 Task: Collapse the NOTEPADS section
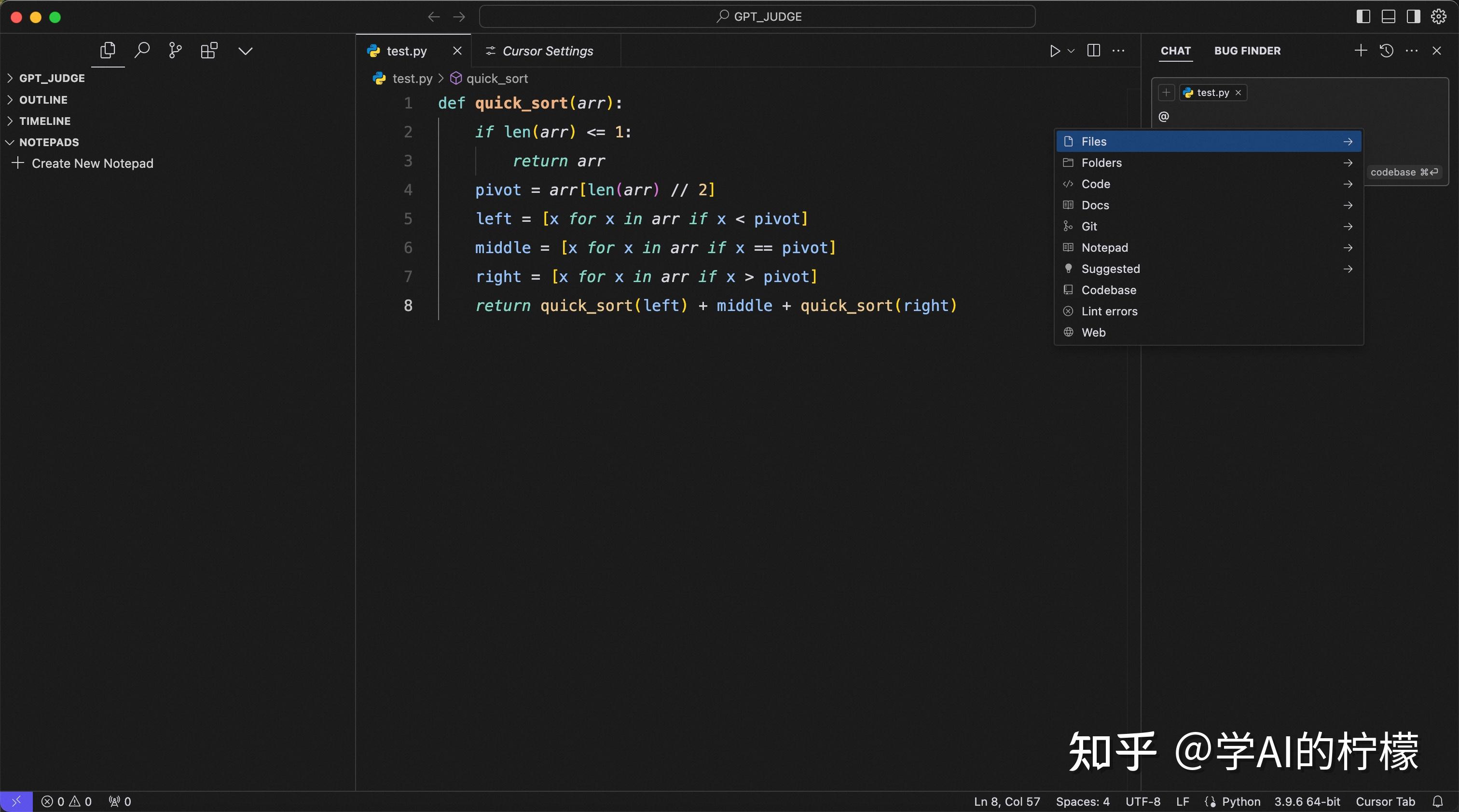48,142
